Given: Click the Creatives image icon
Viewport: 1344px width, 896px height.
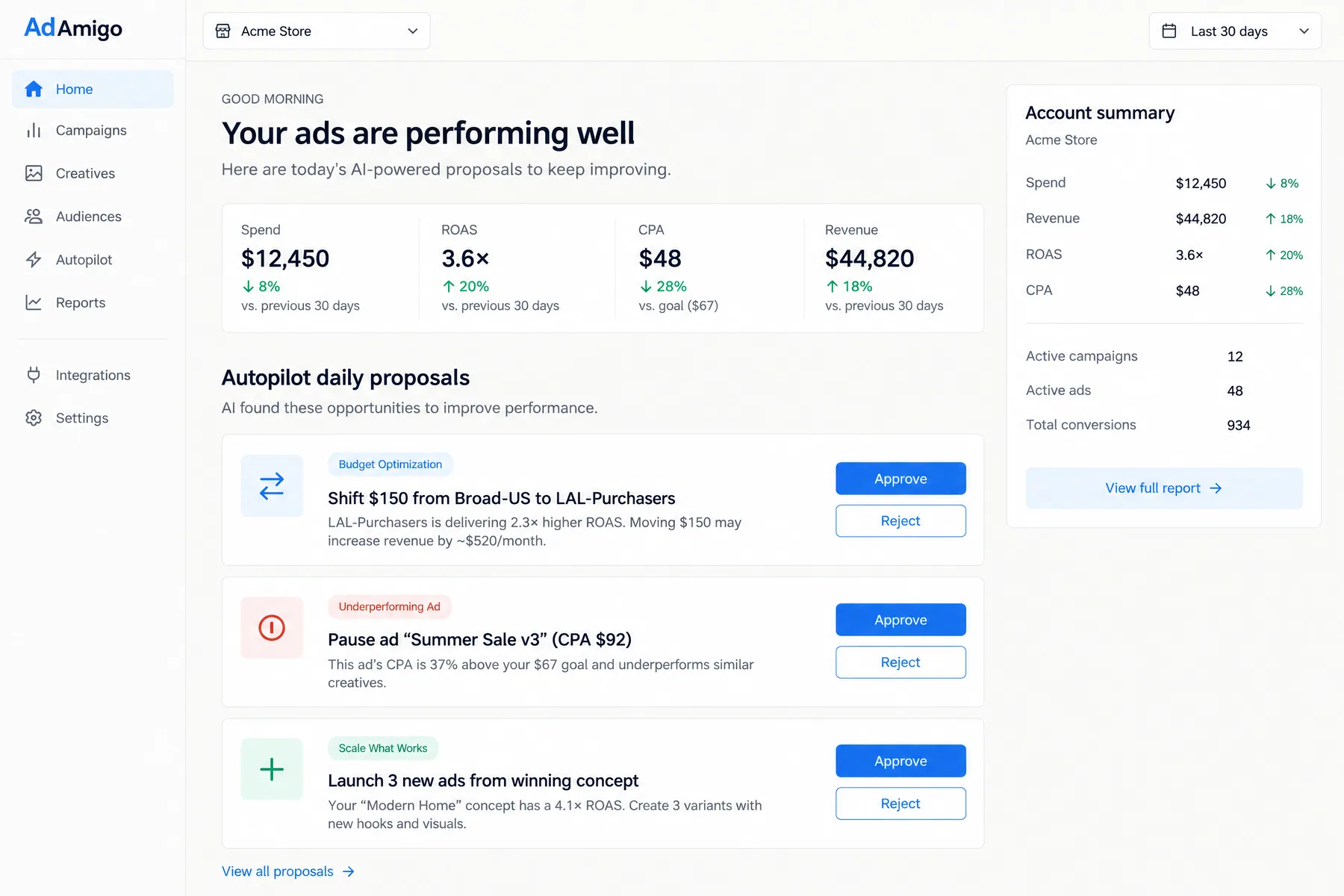Looking at the screenshot, I should click(34, 173).
